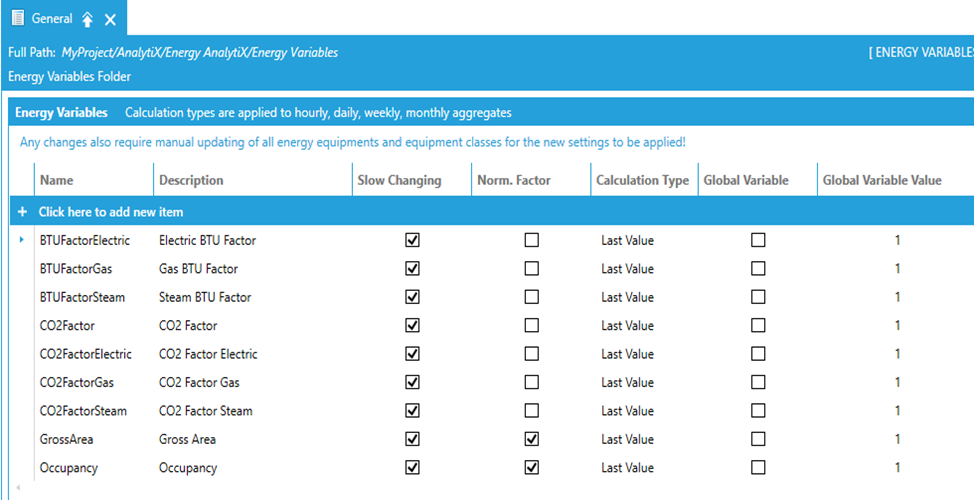Viewport: 974px width, 500px height.
Task: Enable Norm. Factor for CO2Factor
Action: 531,325
